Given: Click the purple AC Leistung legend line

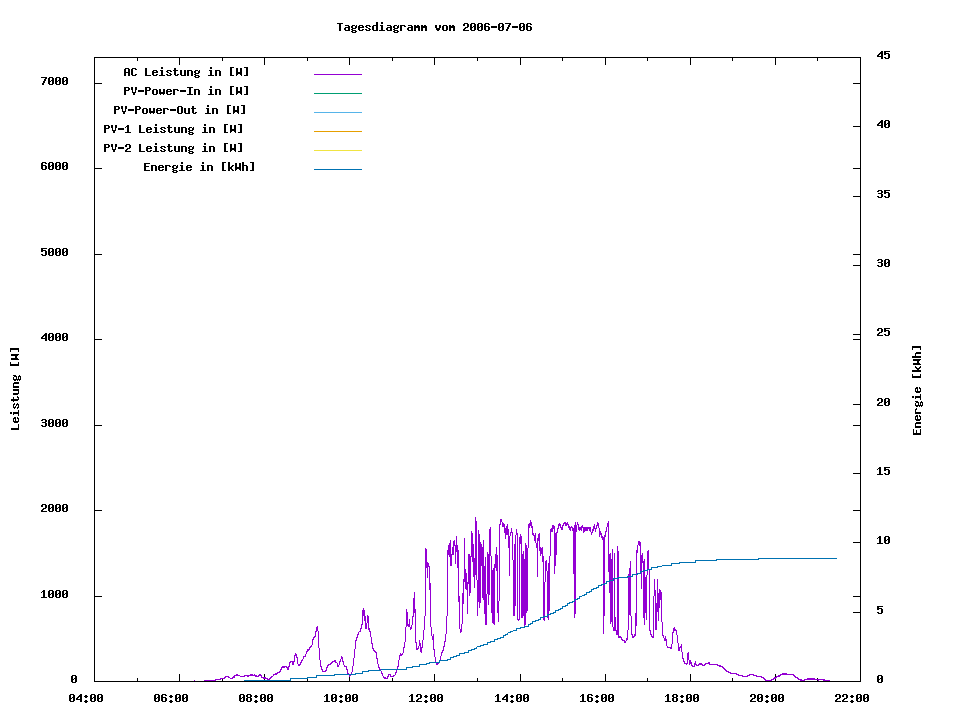Looking at the screenshot, I should click(337, 74).
